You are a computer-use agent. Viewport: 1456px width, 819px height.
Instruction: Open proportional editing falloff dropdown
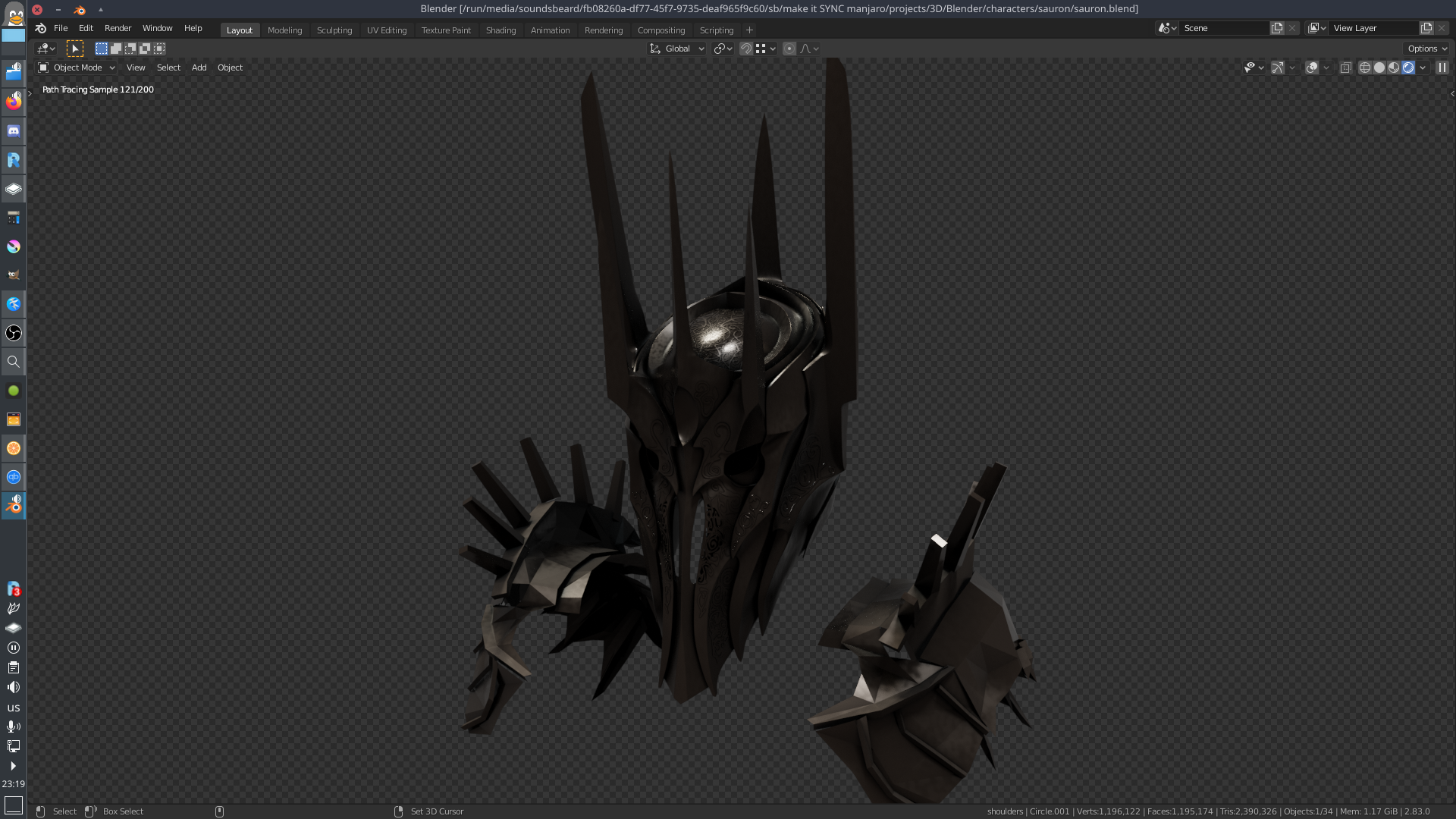[x=809, y=49]
